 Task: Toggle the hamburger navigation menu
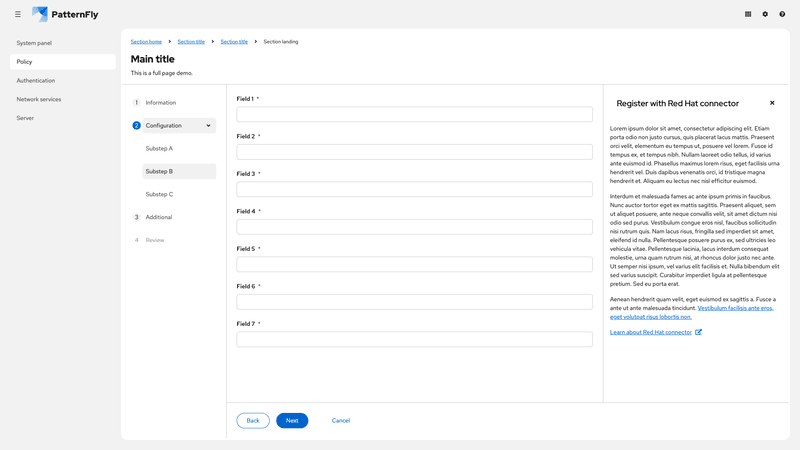pyautogui.click(x=18, y=14)
